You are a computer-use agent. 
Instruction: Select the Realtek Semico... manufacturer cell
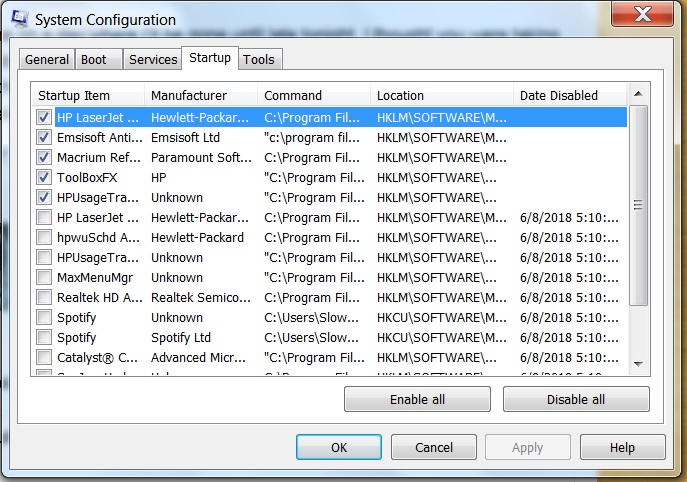click(x=201, y=298)
